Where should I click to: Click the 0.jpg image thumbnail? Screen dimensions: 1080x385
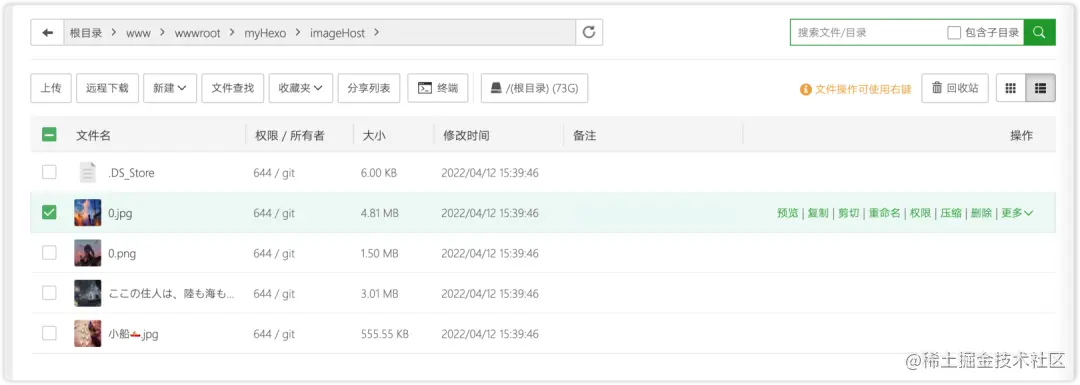[x=87, y=213]
